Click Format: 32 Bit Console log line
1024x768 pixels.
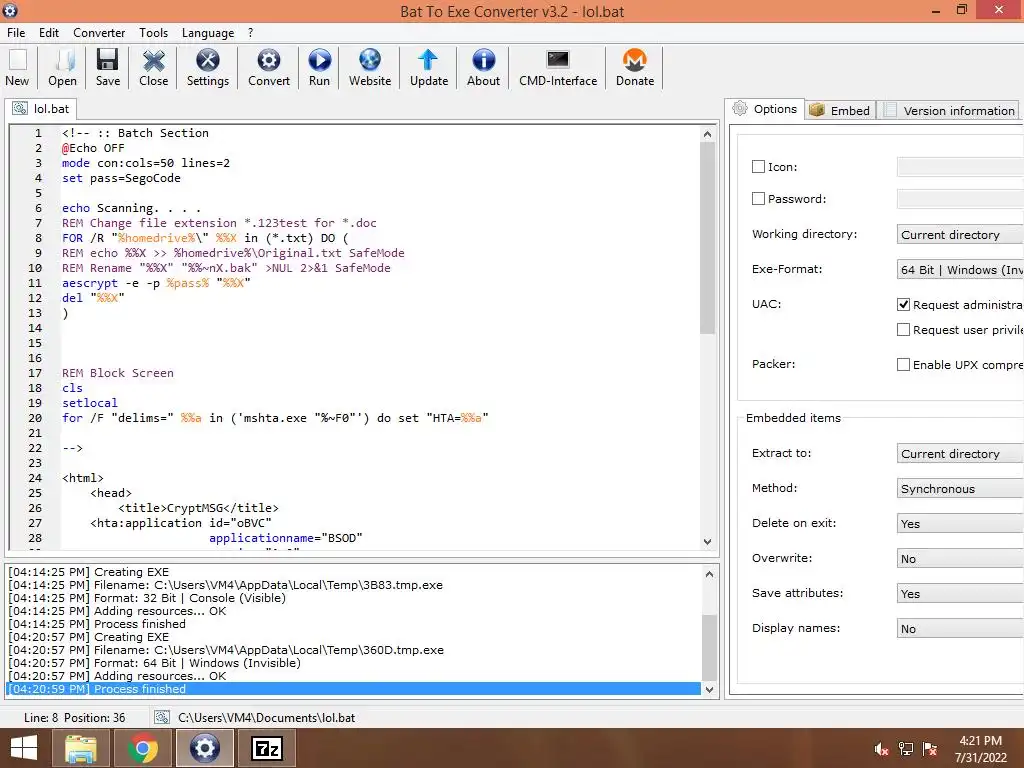[x=147, y=598]
